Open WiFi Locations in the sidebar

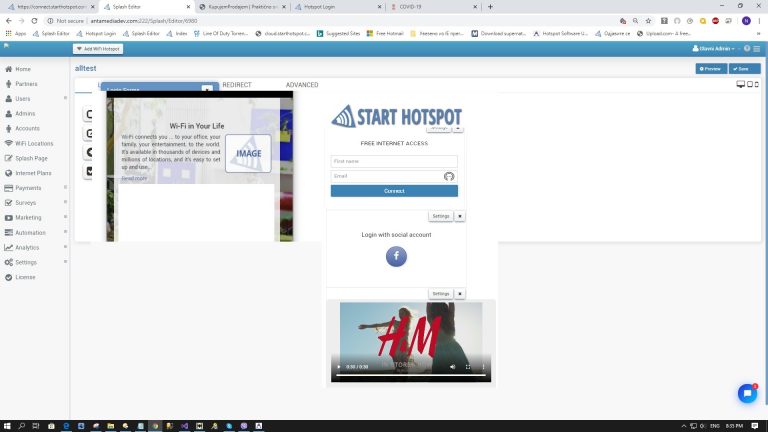pyautogui.click(x=34, y=143)
